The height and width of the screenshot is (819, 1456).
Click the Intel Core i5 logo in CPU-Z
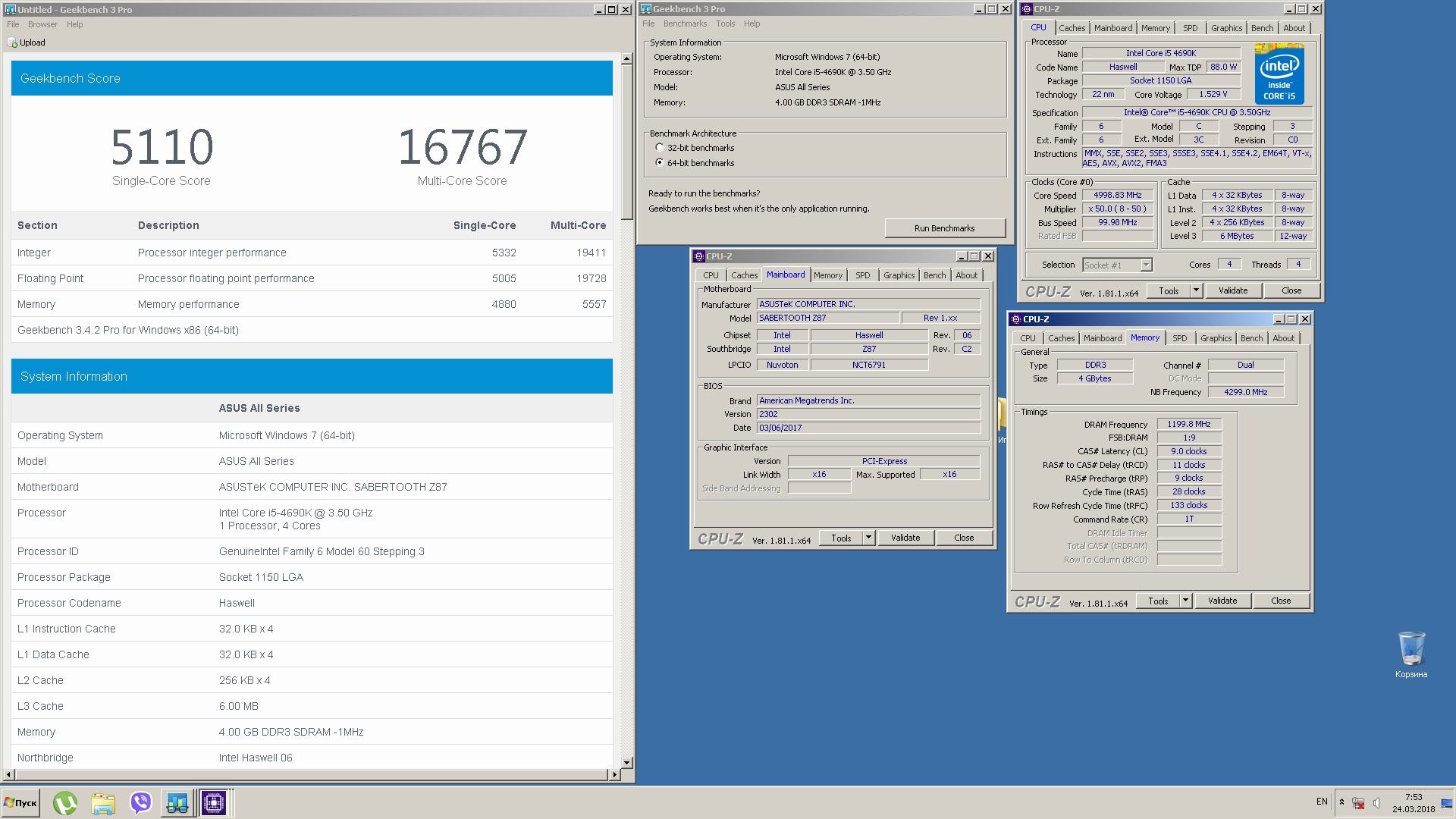(x=1279, y=74)
